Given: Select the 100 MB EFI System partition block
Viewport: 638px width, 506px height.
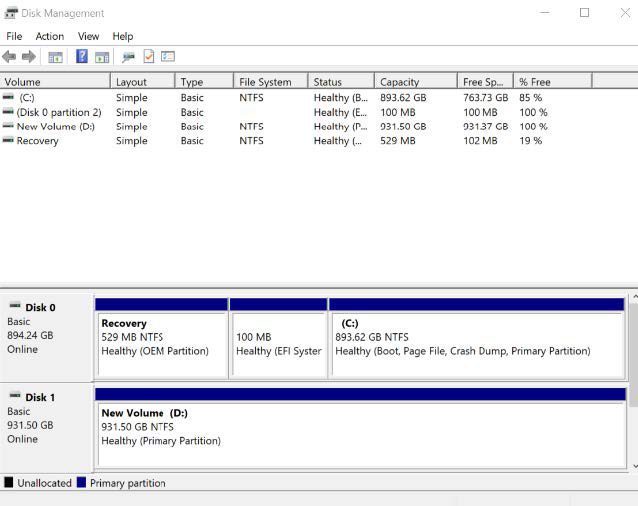Looking at the screenshot, I should click(279, 338).
